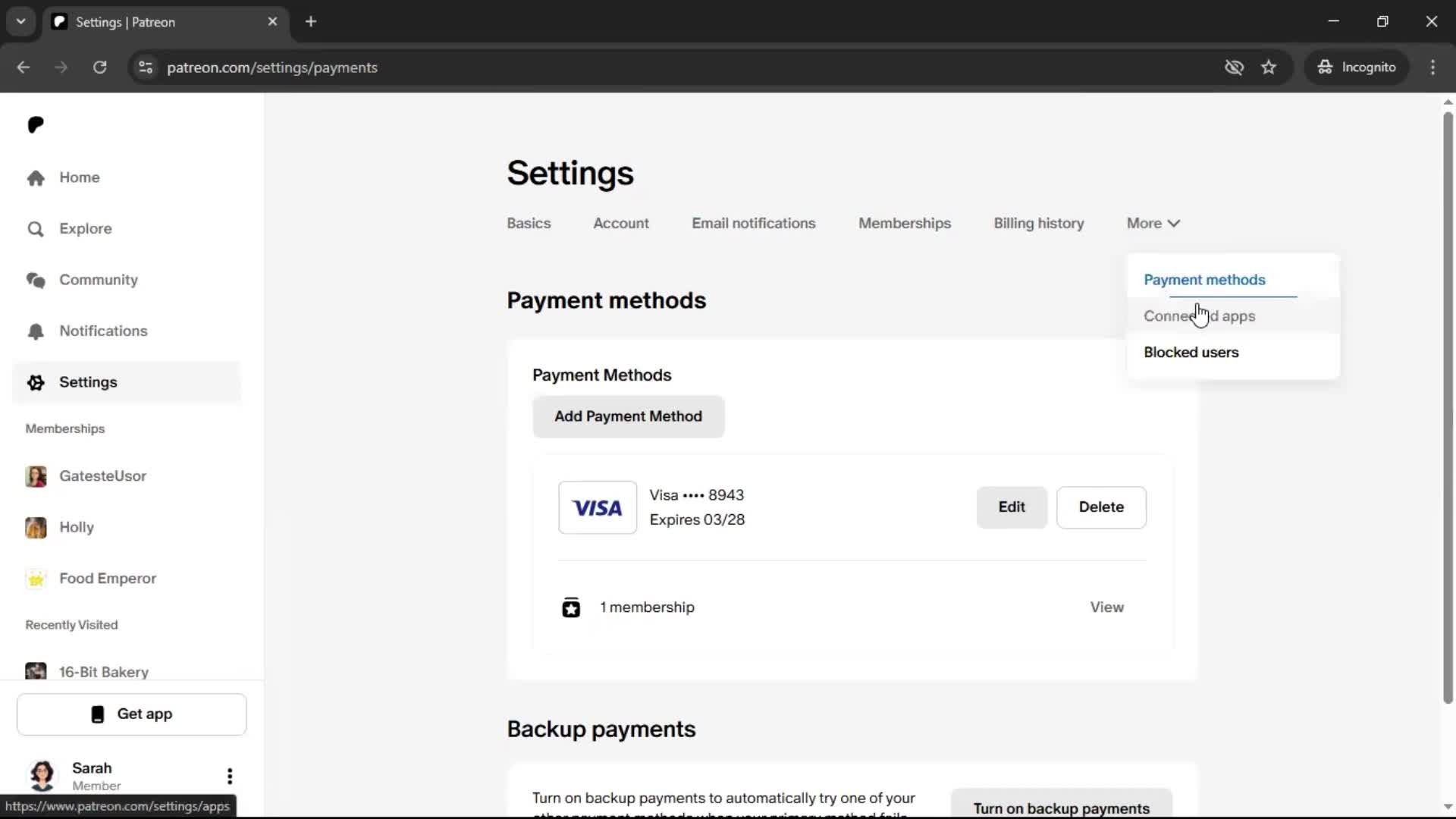Image resolution: width=1456 pixels, height=819 pixels.
Task: Open Food Emperor membership avatar
Action: (36, 579)
